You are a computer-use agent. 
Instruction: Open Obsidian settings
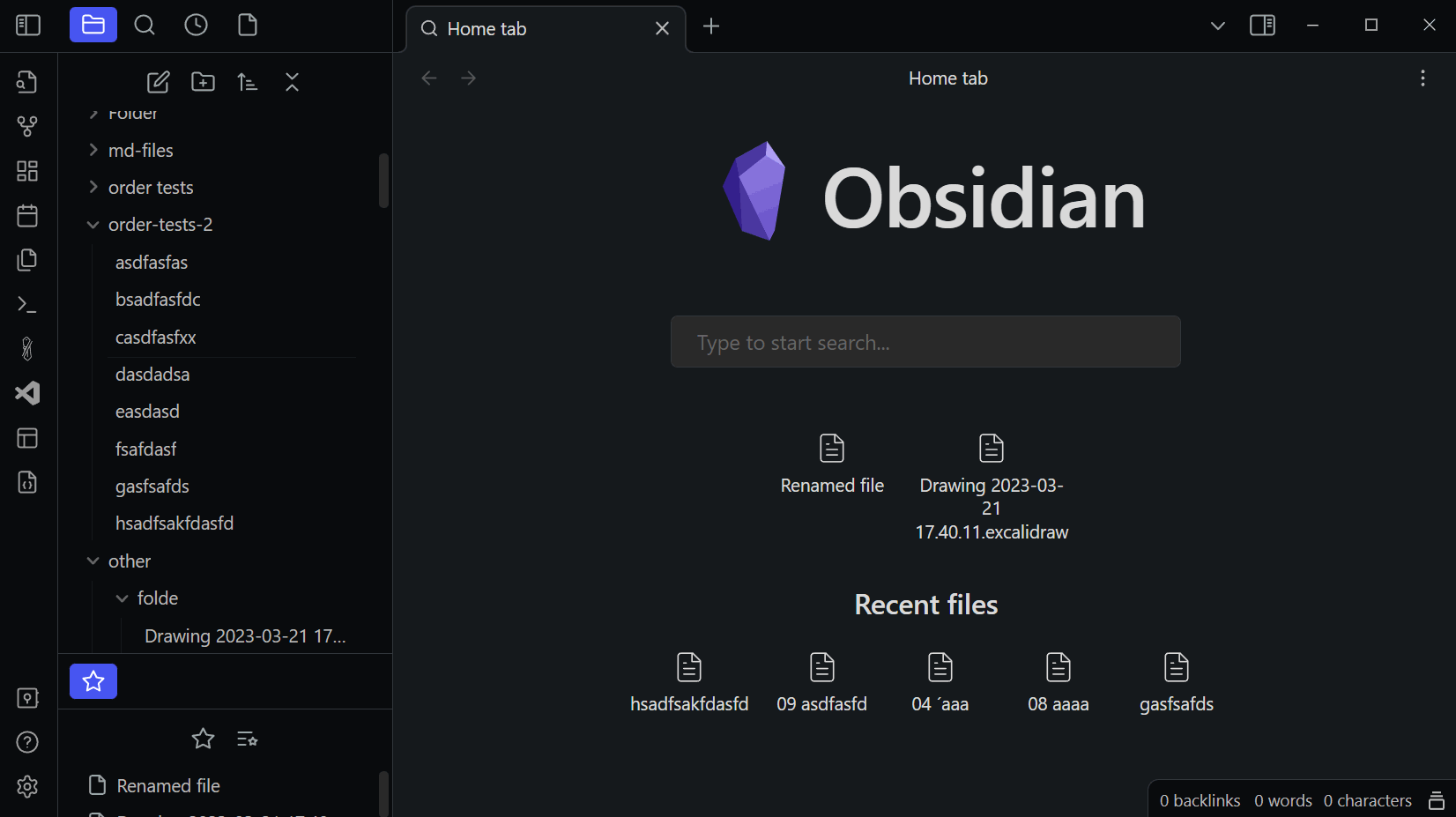pos(26,787)
